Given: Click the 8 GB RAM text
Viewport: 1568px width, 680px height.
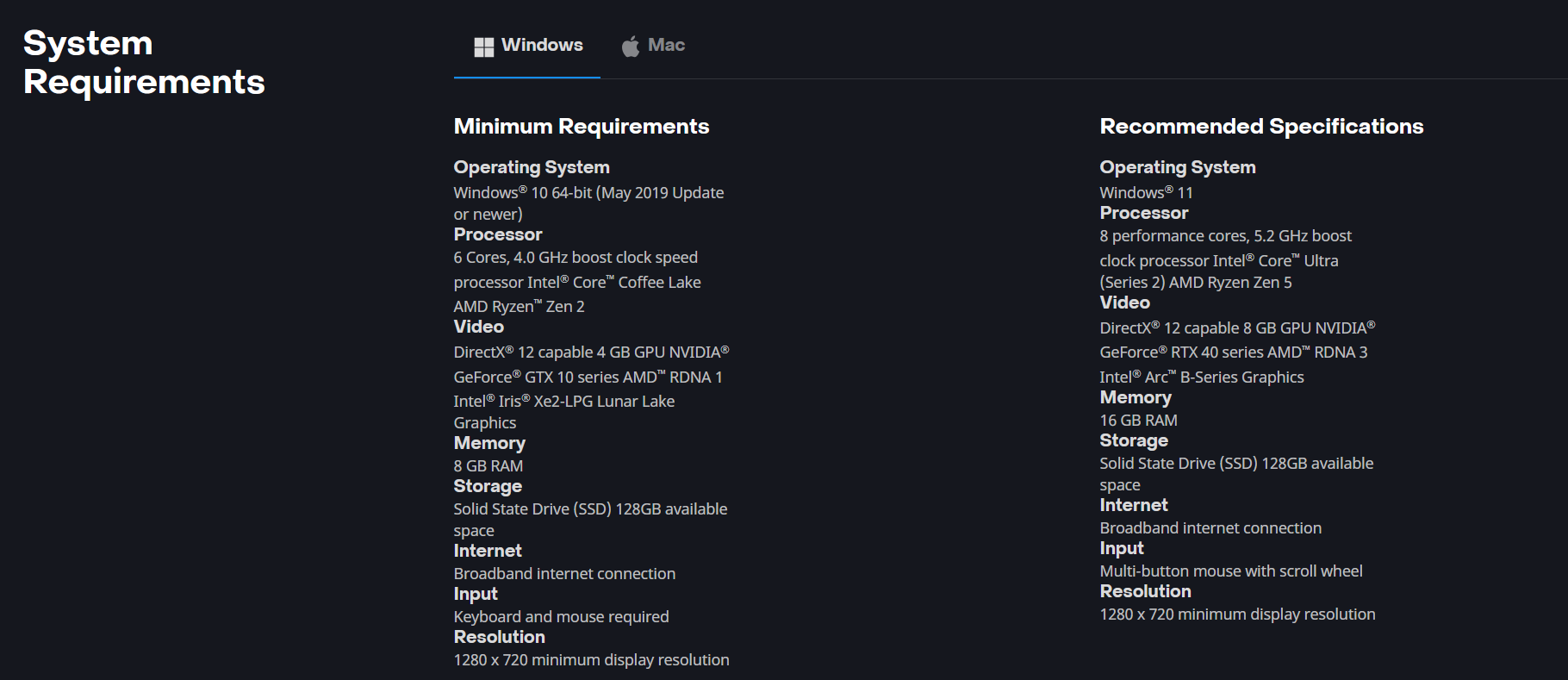Looking at the screenshot, I should 488,465.
